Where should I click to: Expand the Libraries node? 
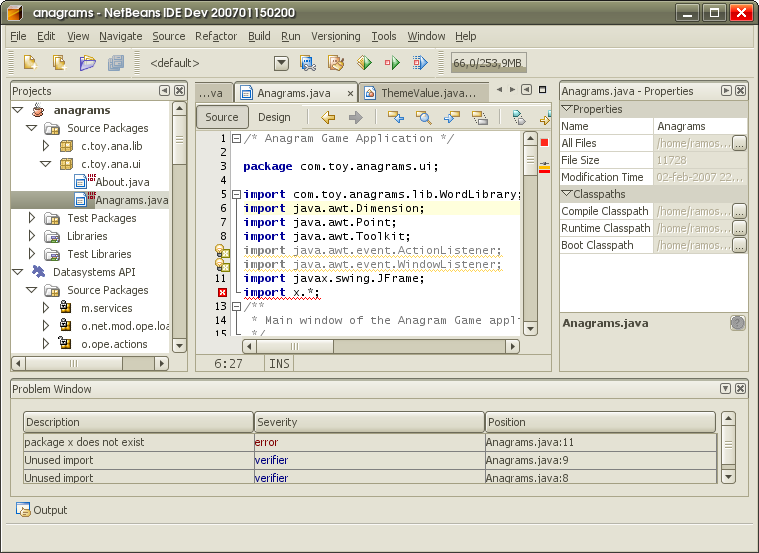[x=32, y=236]
